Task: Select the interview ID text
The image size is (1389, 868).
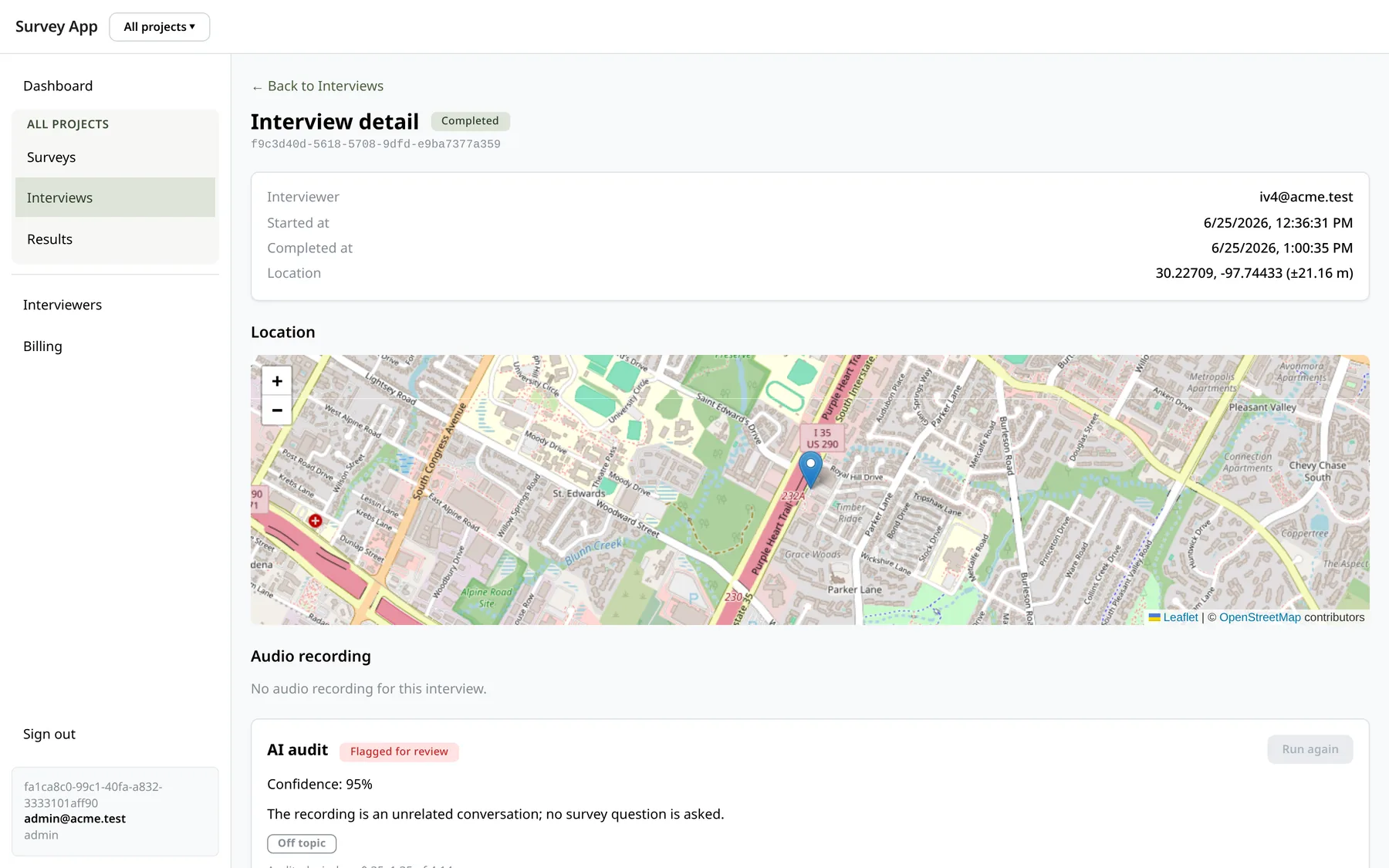Action: click(x=376, y=144)
